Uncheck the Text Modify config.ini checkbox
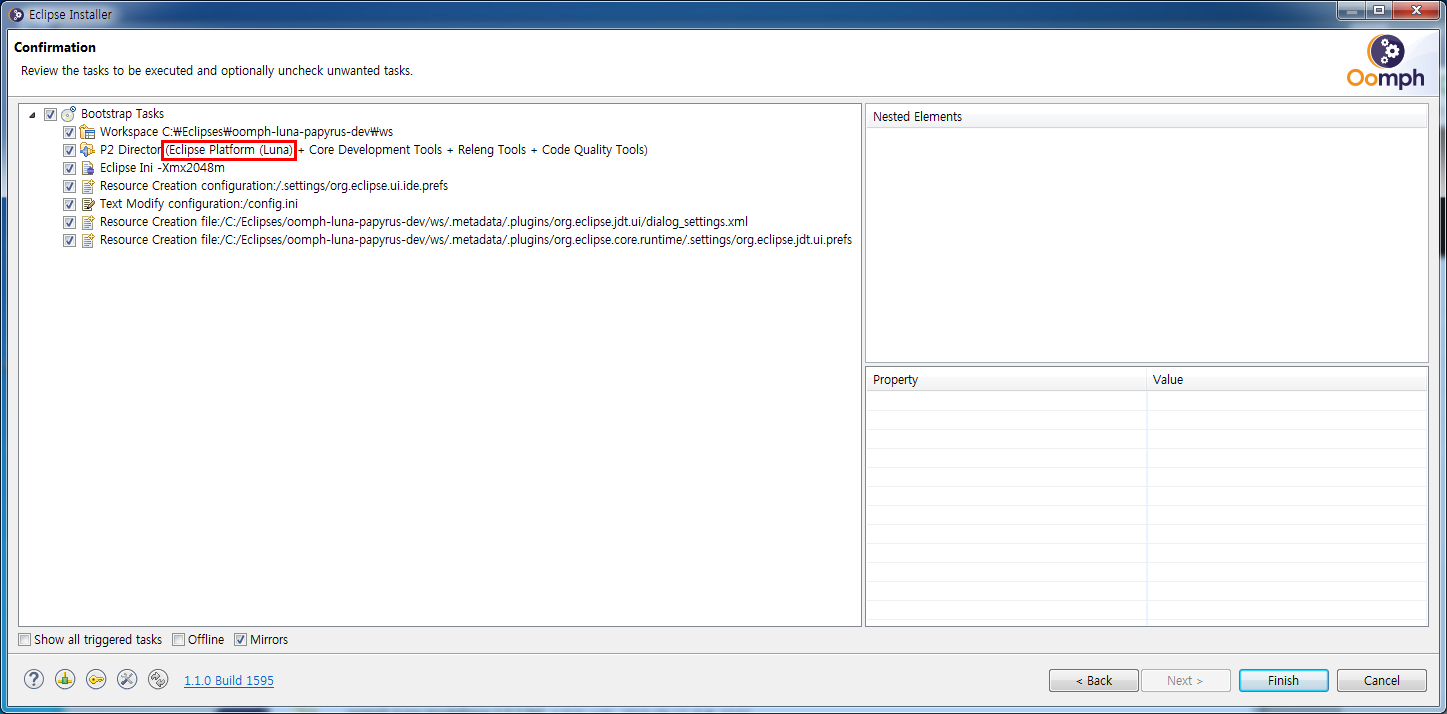This screenshot has width=1447, height=714. (x=69, y=204)
